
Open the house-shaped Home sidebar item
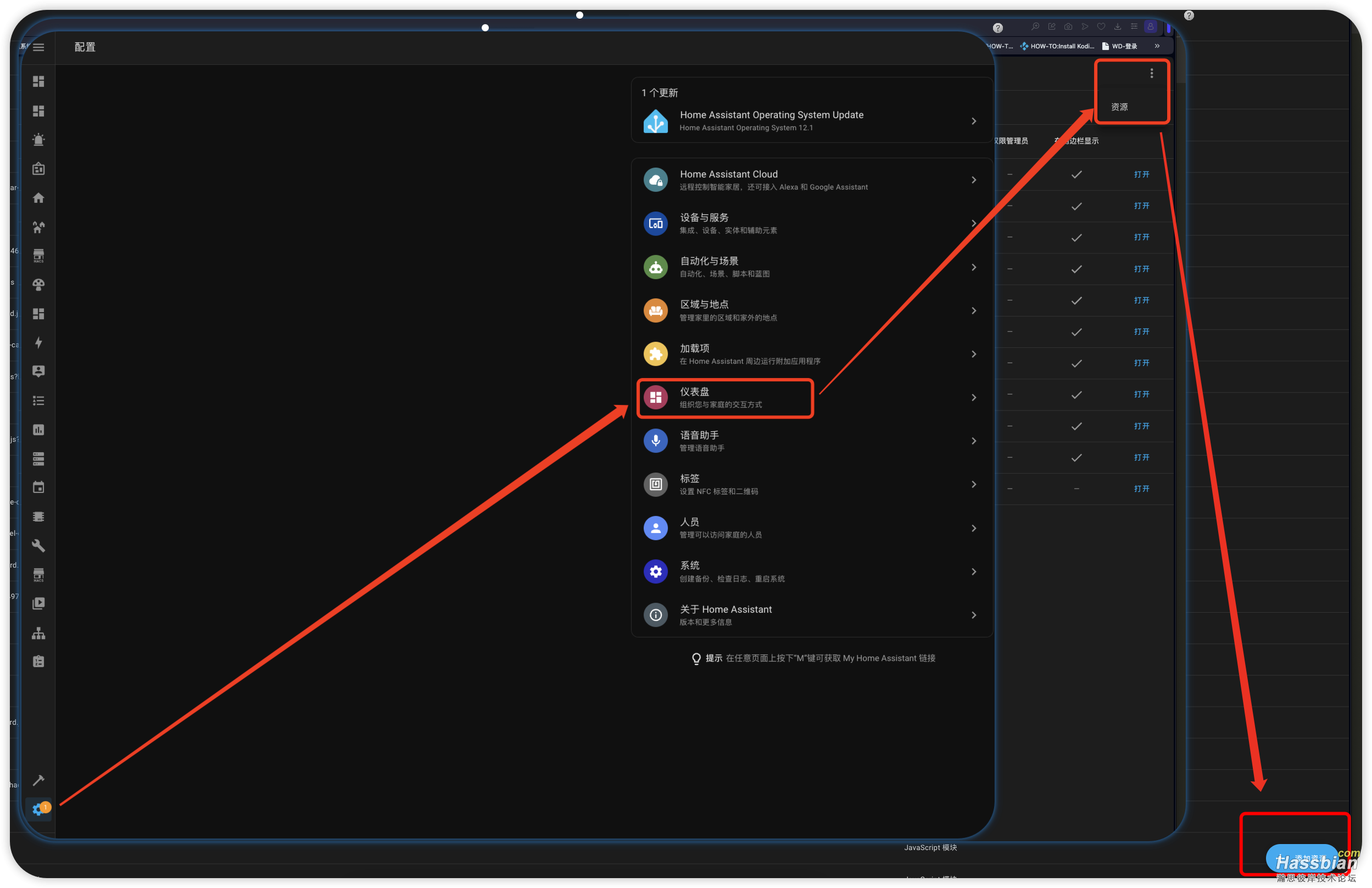point(38,198)
